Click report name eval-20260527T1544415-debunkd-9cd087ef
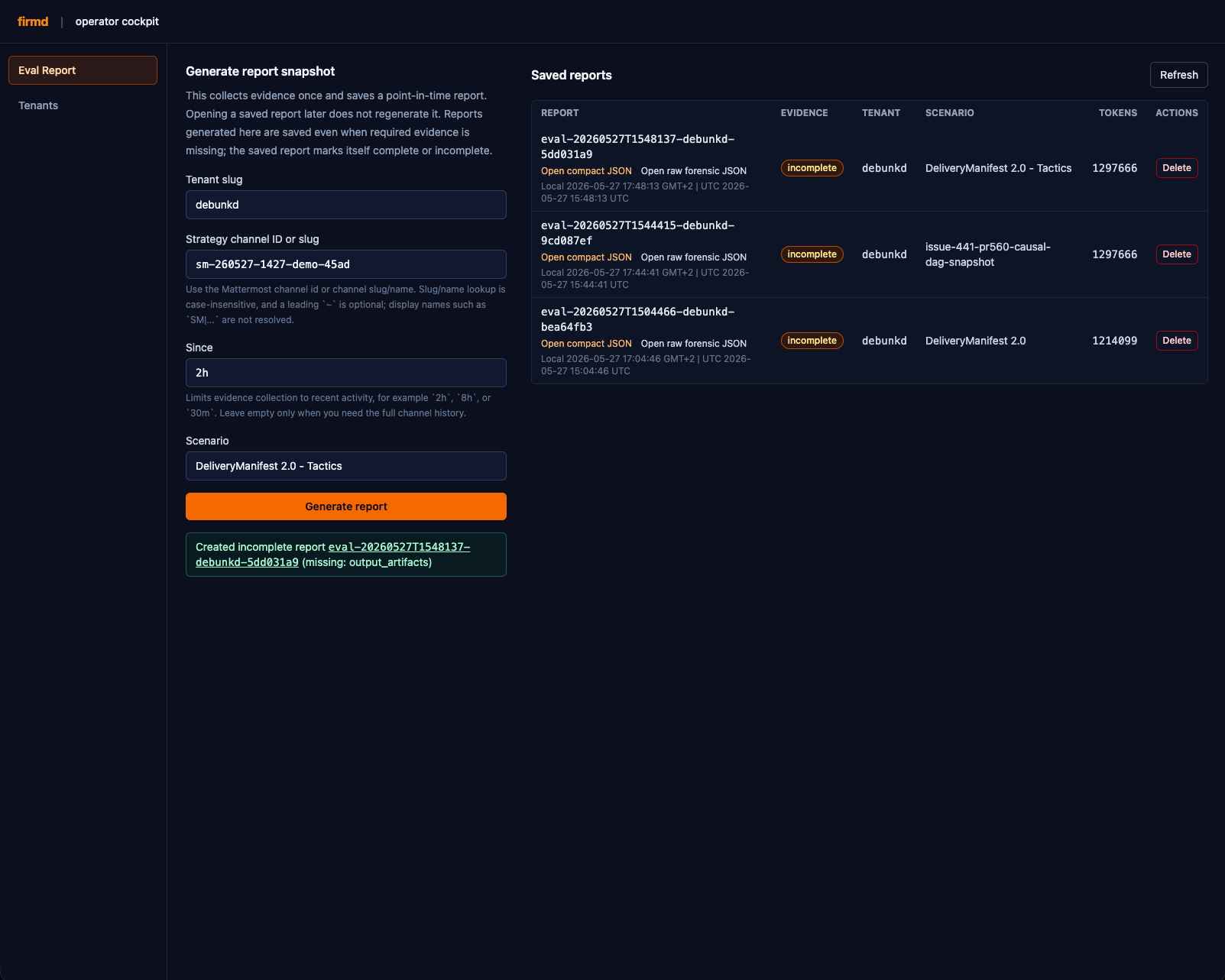1225x980 pixels. tap(637, 233)
